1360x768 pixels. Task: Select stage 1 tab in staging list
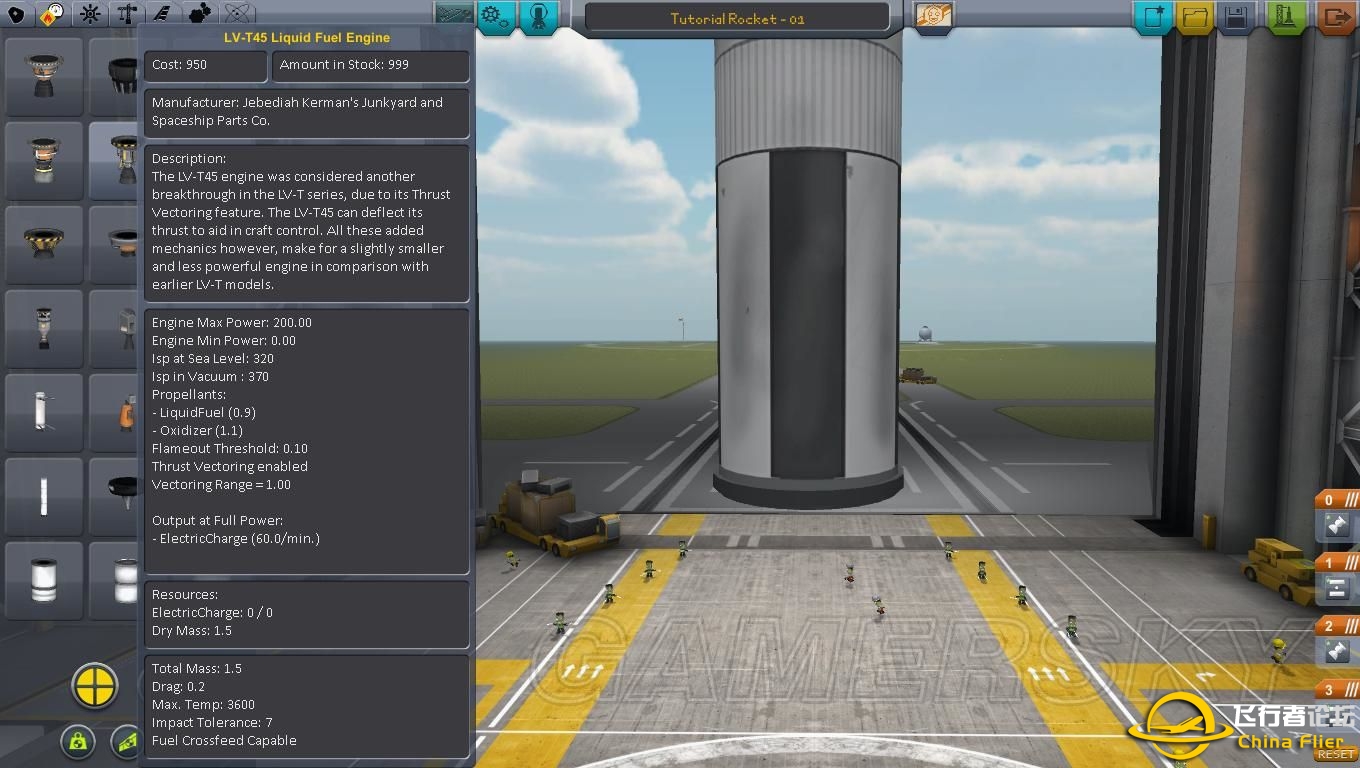1337,563
